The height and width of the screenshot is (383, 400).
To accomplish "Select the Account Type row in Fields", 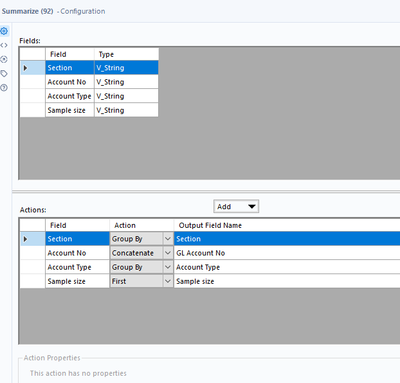I will pyautogui.click(x=89, y=96).
